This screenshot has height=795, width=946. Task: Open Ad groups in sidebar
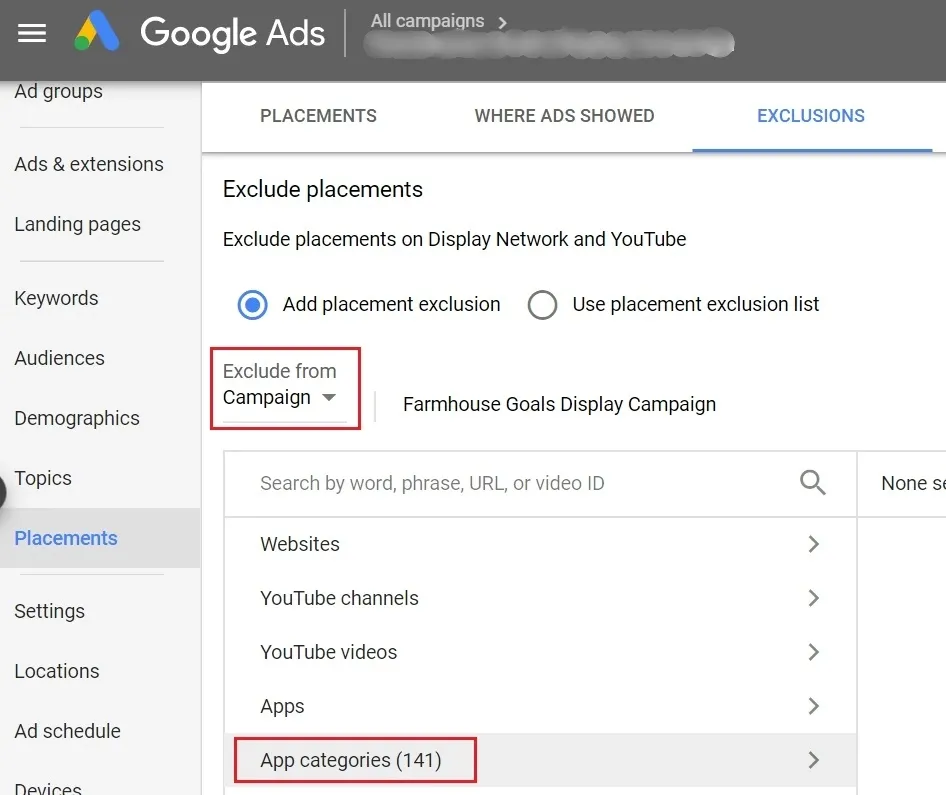(59, 92)
